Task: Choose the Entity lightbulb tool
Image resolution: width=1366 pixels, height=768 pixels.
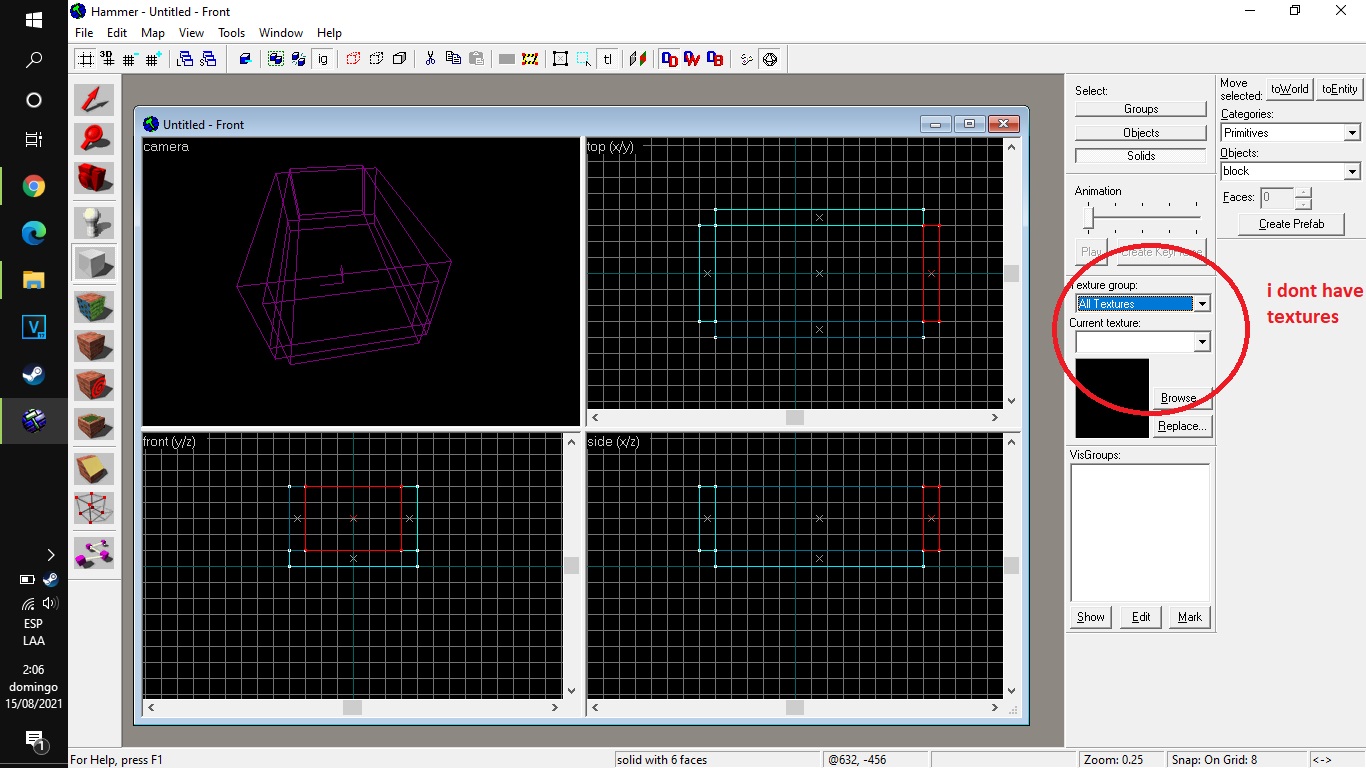Action: 94,222
